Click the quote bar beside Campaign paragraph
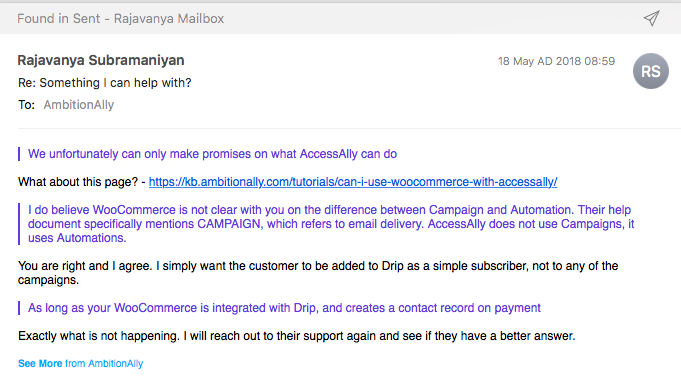The height and width of the screenshot is (383, 681). 19,224
